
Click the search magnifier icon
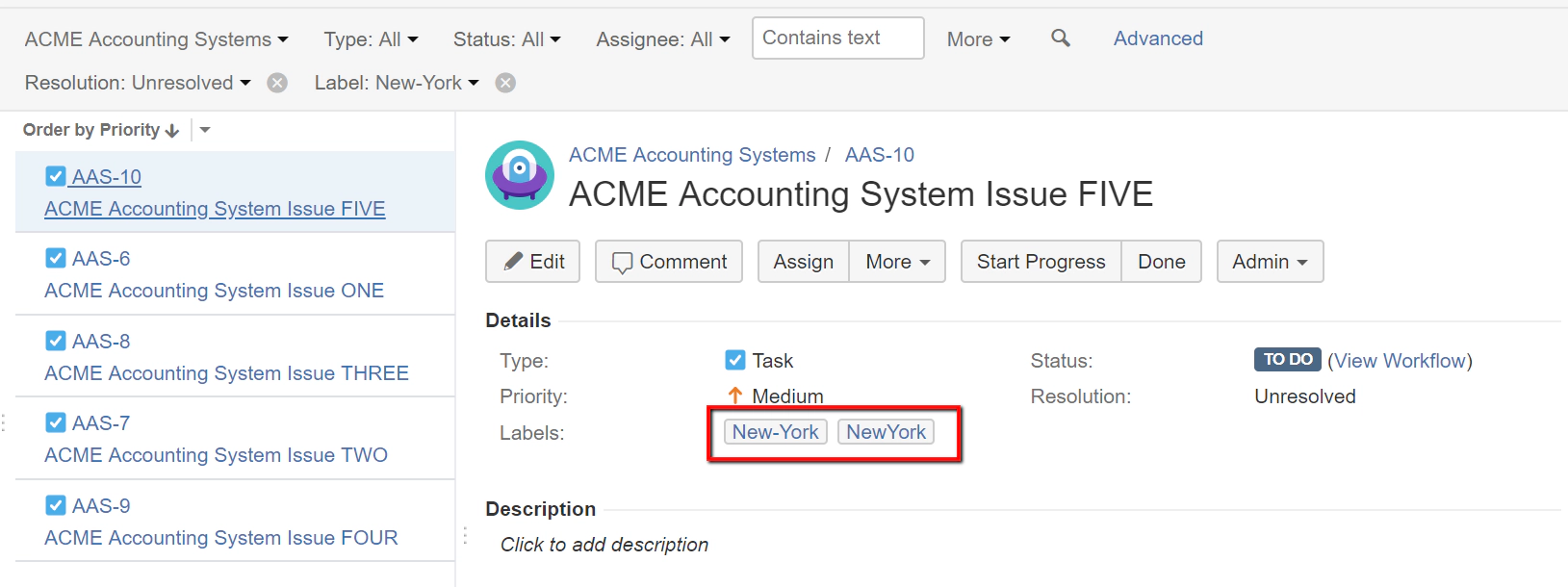pyautogui.click(x=1060, y=38)
